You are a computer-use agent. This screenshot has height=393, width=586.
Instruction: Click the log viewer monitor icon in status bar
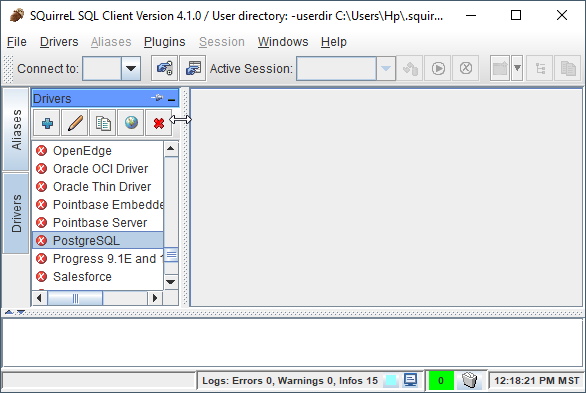pos(410,380)
